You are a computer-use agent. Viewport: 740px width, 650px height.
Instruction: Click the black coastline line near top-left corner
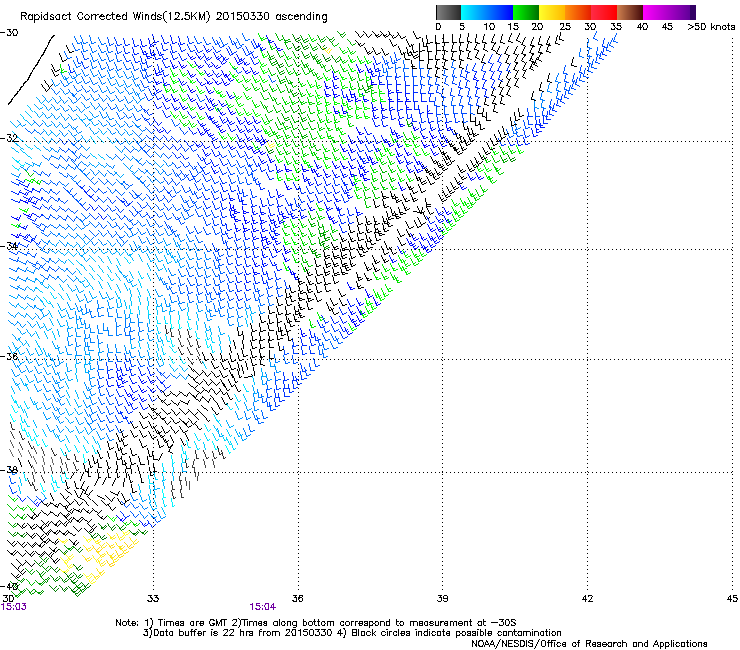point(32,69)
